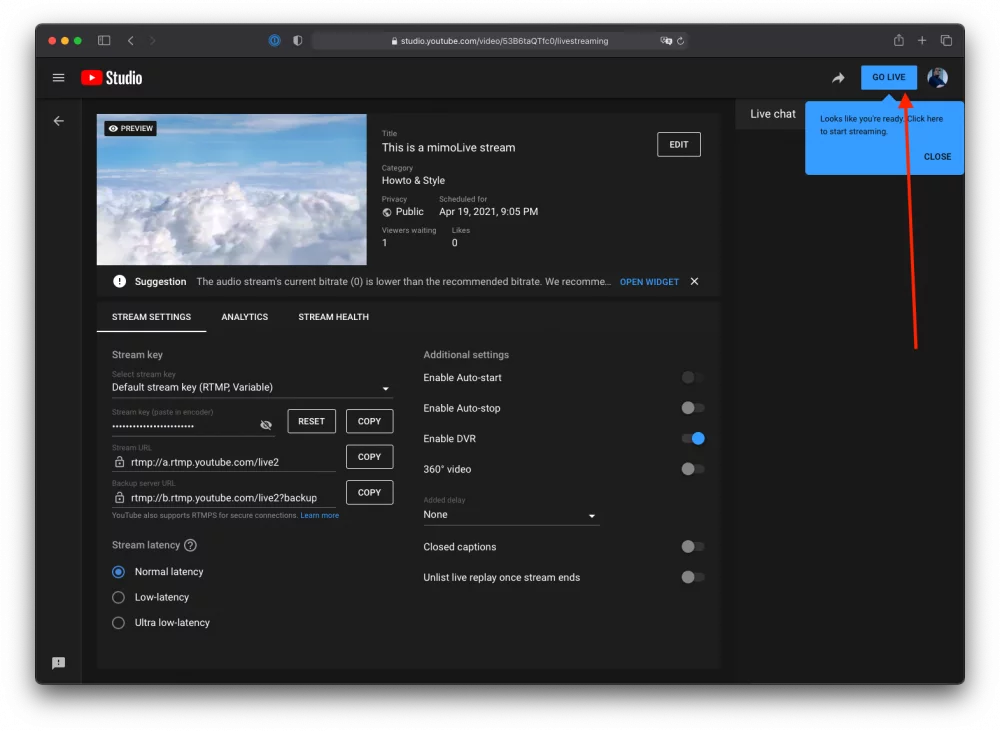
Task: Open the hamburger navigation menu
Action: (58, 78)
